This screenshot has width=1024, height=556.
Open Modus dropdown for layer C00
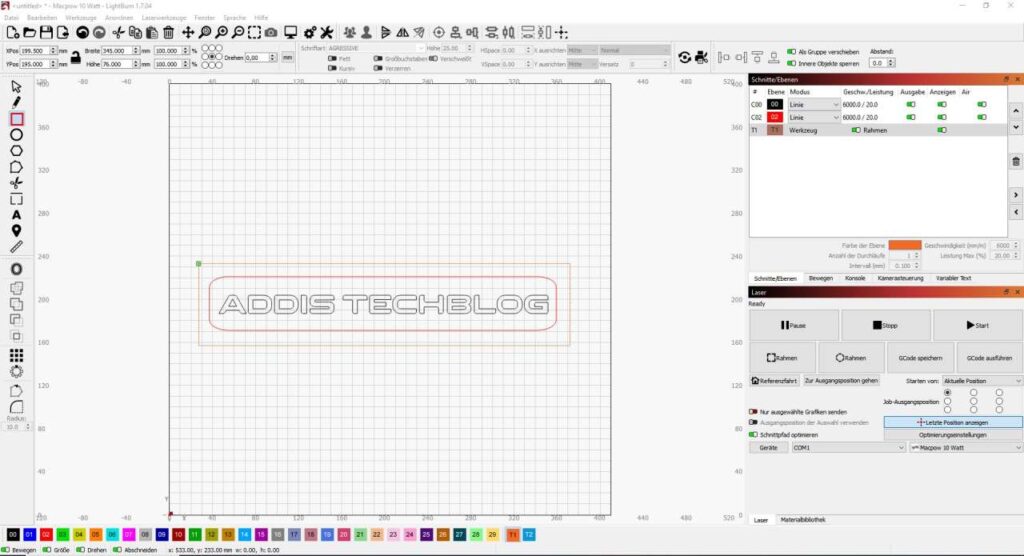(814, 105)
